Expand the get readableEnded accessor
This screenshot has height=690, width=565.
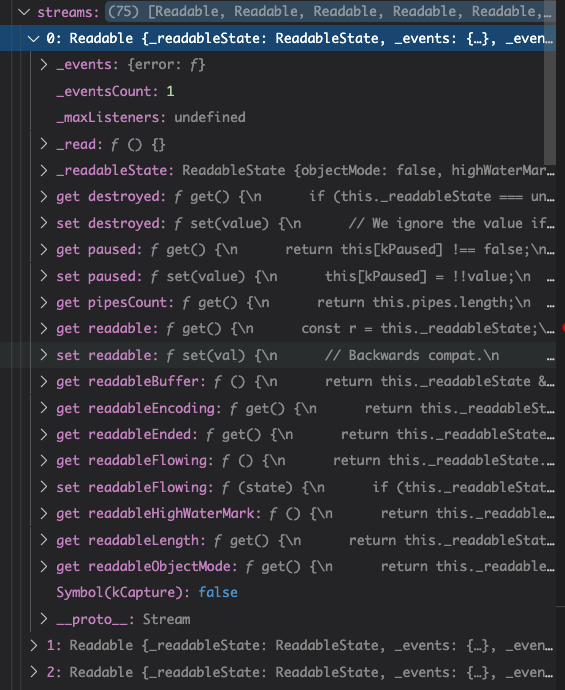[44, 434]
